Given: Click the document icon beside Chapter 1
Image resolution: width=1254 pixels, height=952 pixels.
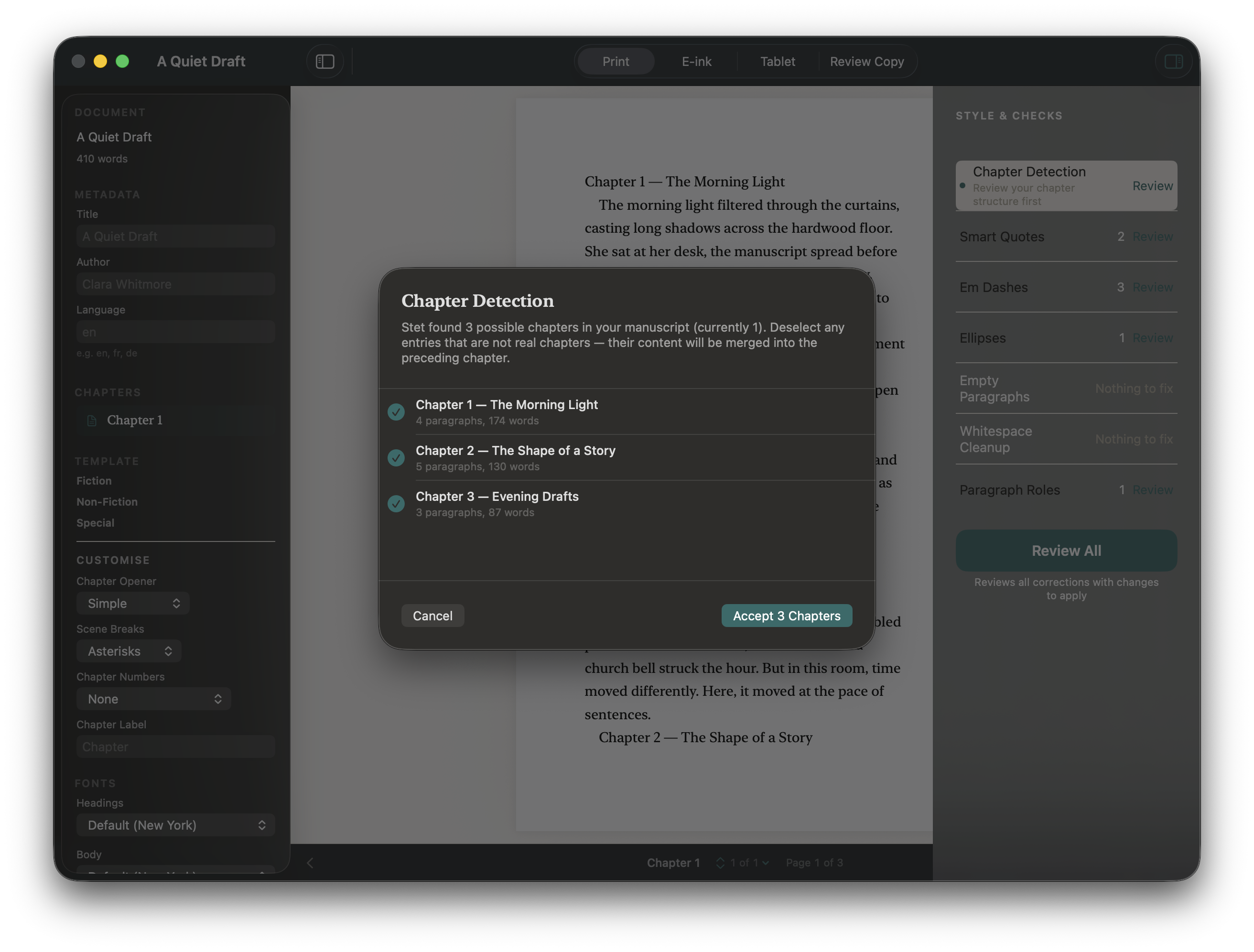Looking at the screenshot, I should (92, 420).
